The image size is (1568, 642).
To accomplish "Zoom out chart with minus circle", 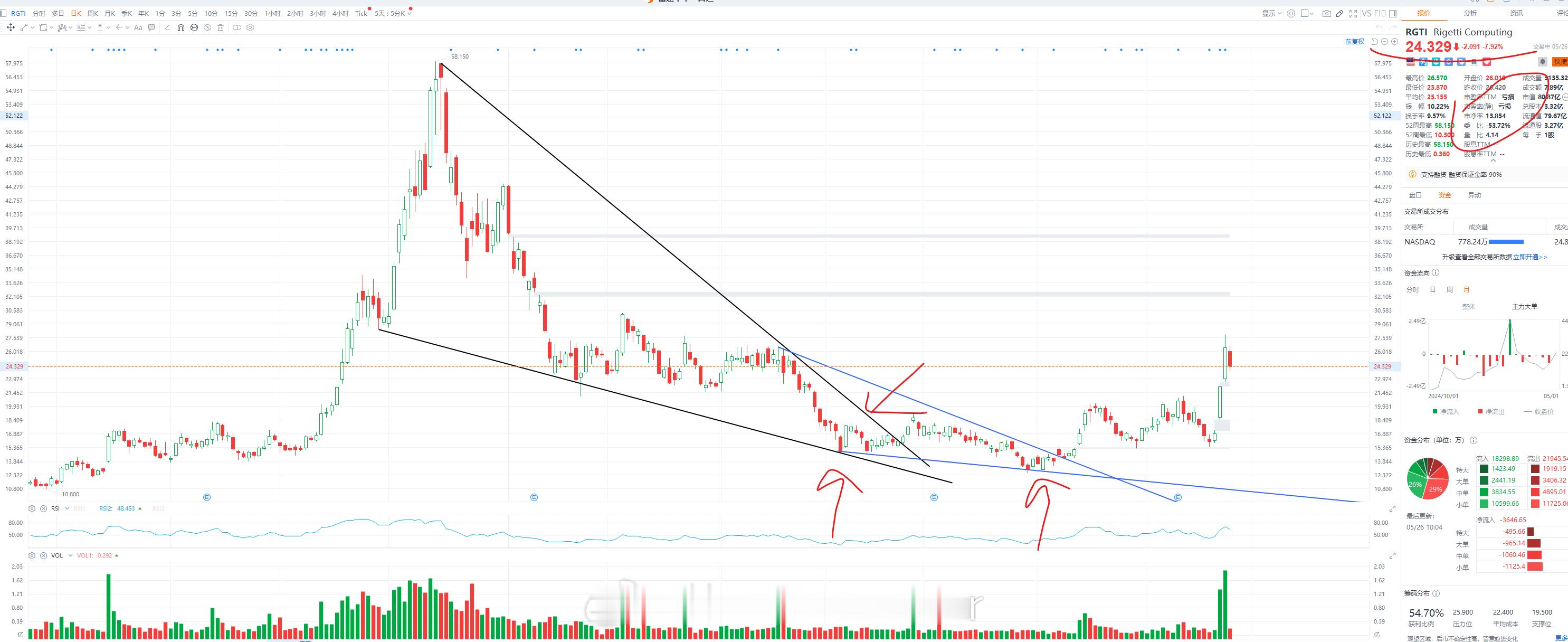I will tap(1385, 41).
